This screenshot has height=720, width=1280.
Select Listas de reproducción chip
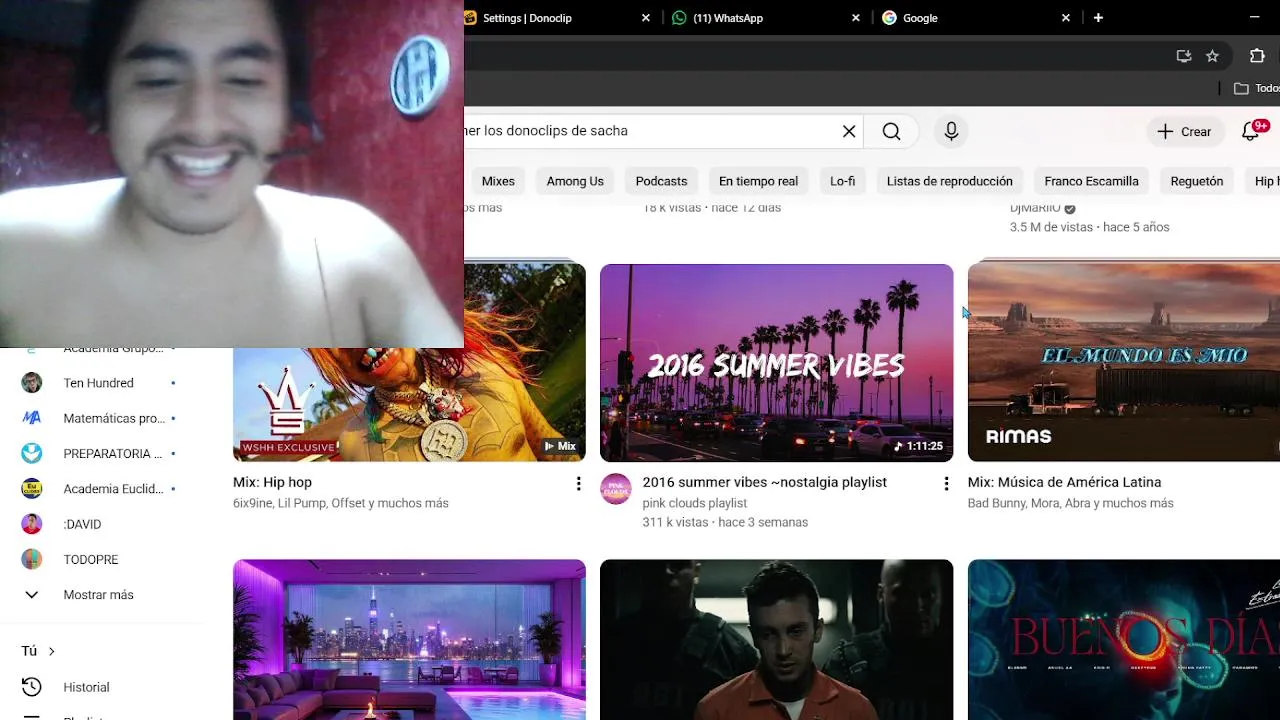pos(949,181)
